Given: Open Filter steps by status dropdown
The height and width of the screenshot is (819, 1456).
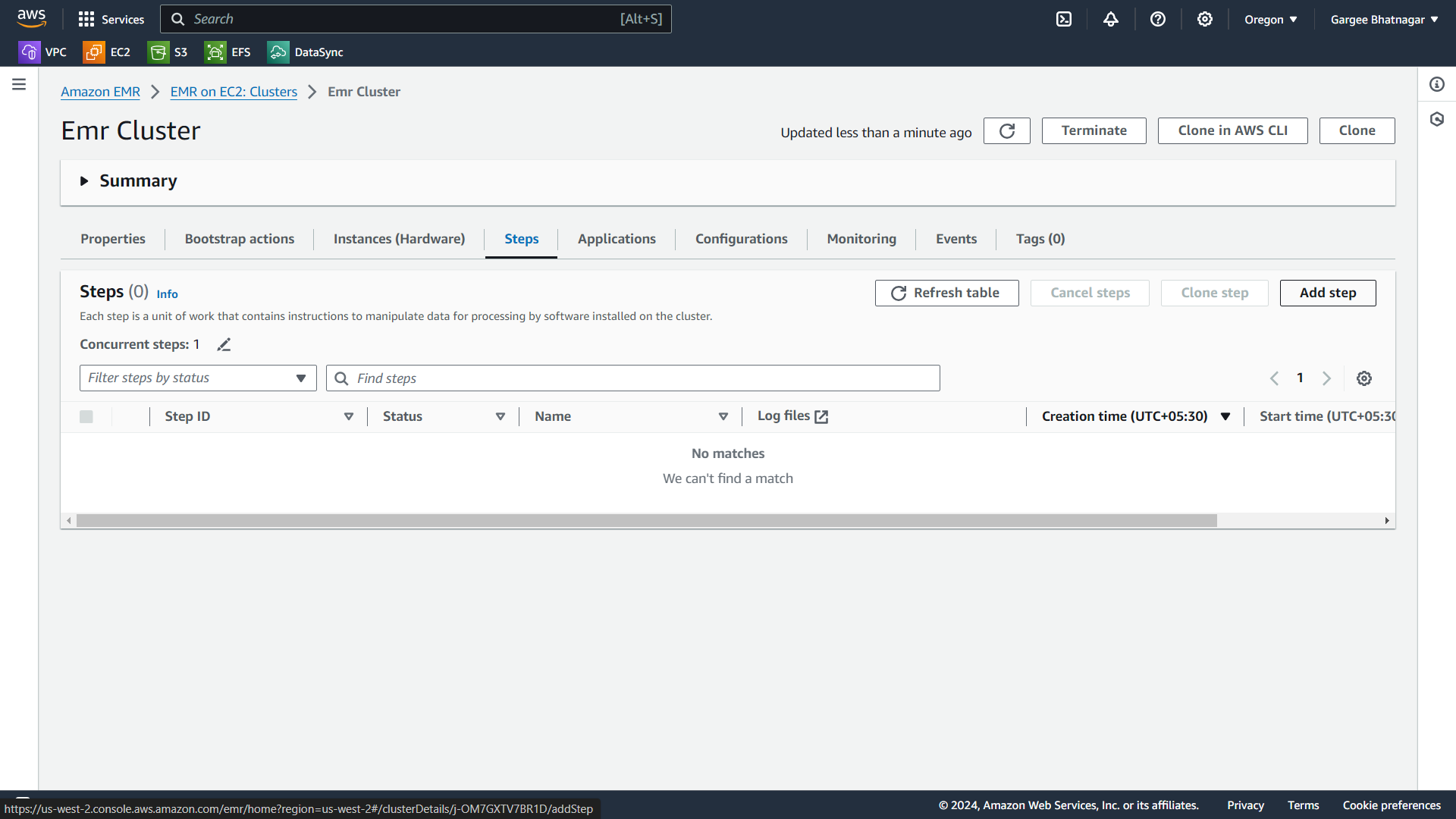Looking at the screenshot, I should click(x=198, y=378).
